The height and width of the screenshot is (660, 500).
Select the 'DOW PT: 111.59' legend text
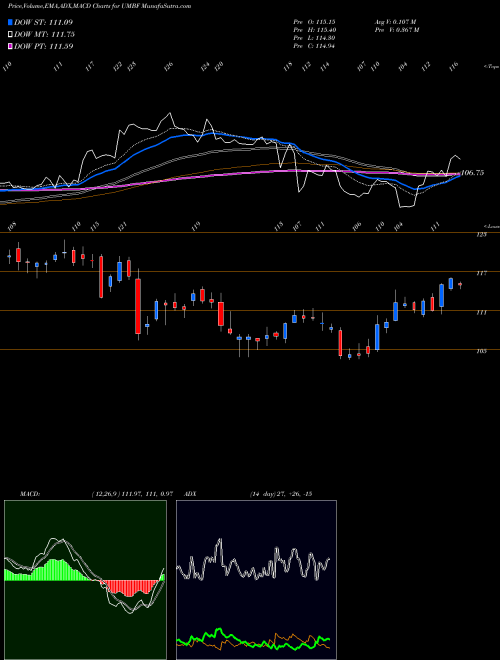click(44, 46)
